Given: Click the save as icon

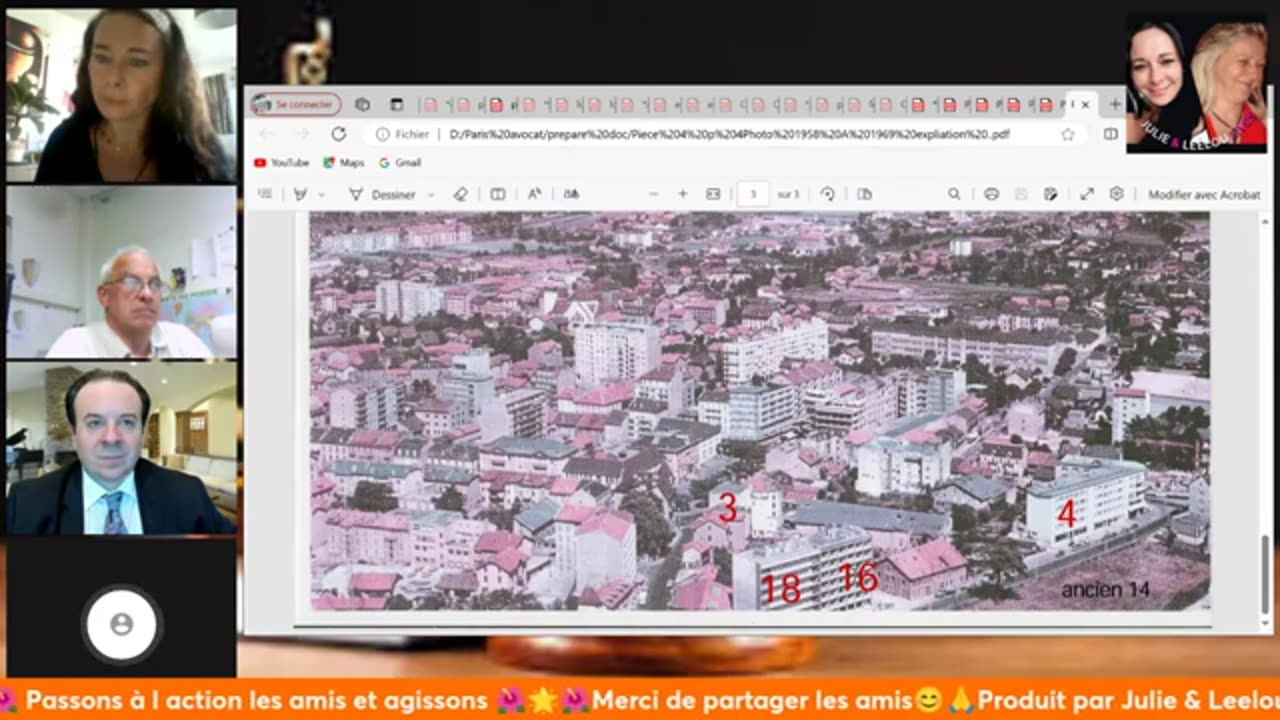Looking at the screenshot, I should (x=1051, y=194).
